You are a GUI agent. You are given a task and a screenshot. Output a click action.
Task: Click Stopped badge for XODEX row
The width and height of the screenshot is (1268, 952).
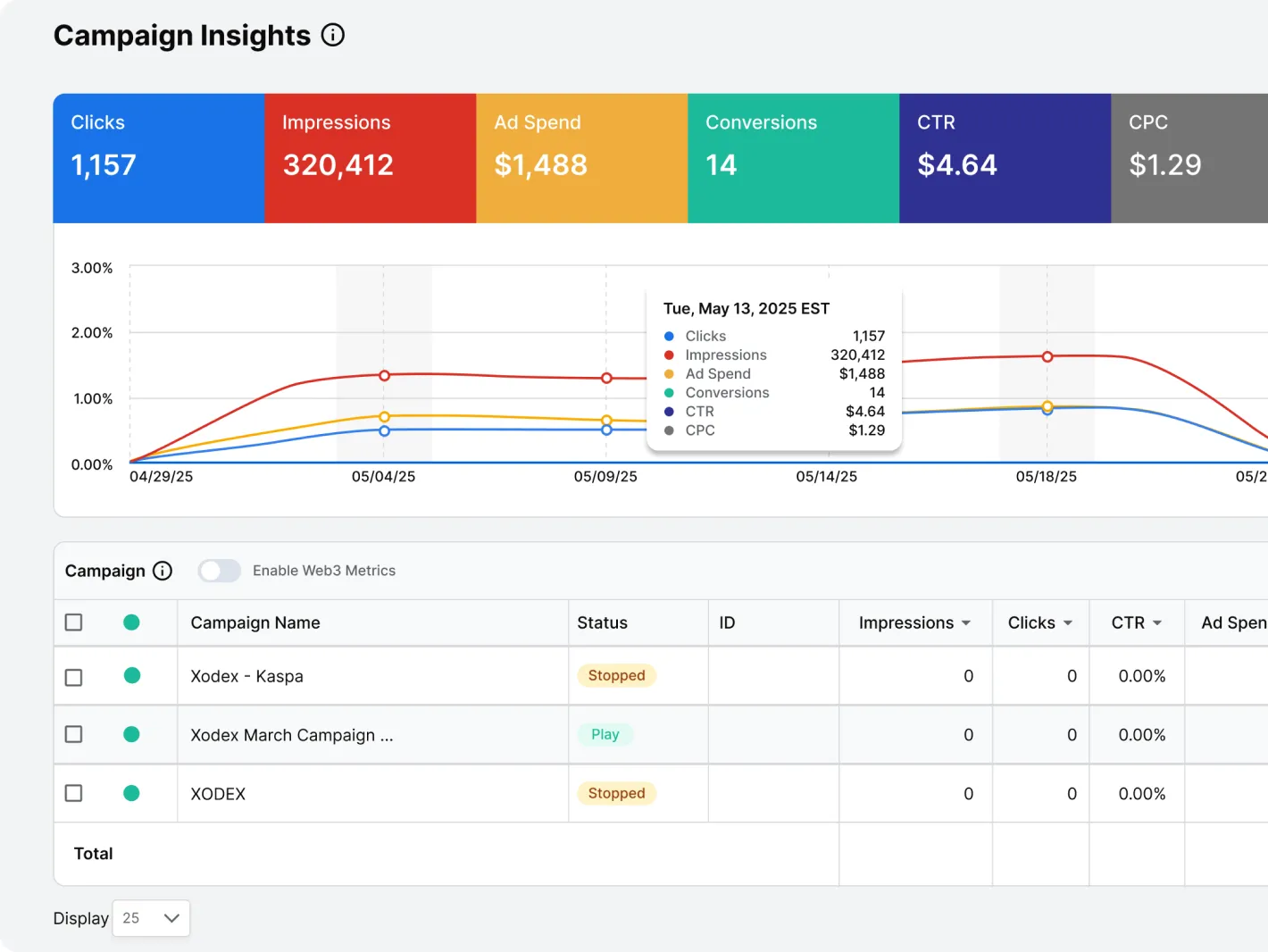616,793
